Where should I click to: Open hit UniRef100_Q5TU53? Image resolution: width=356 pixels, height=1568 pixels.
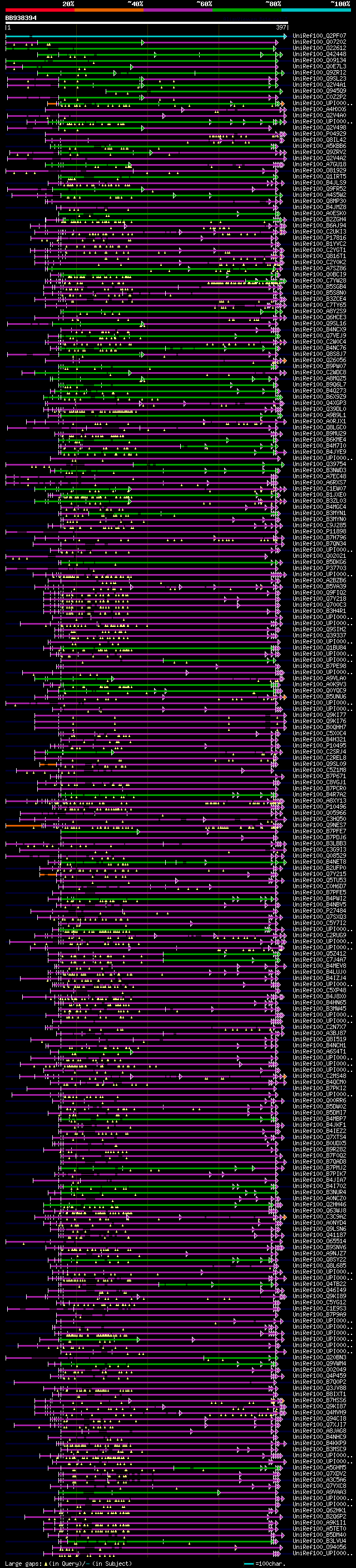[x=319, y=880]
